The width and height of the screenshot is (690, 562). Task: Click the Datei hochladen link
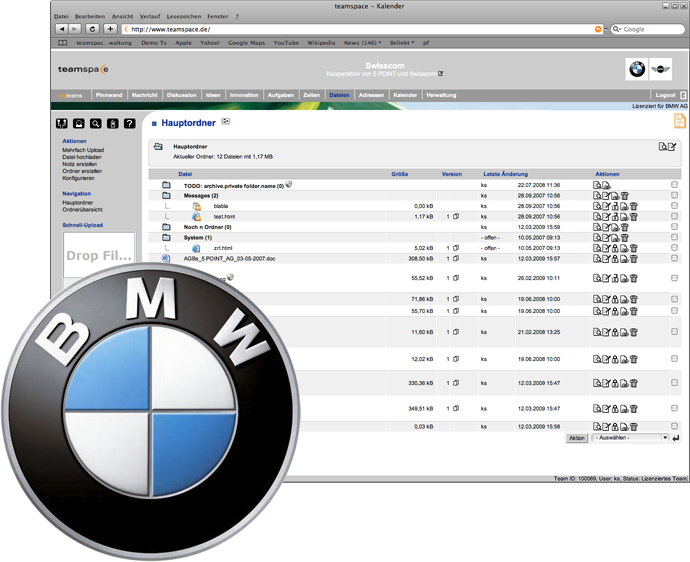pos(82,157)
